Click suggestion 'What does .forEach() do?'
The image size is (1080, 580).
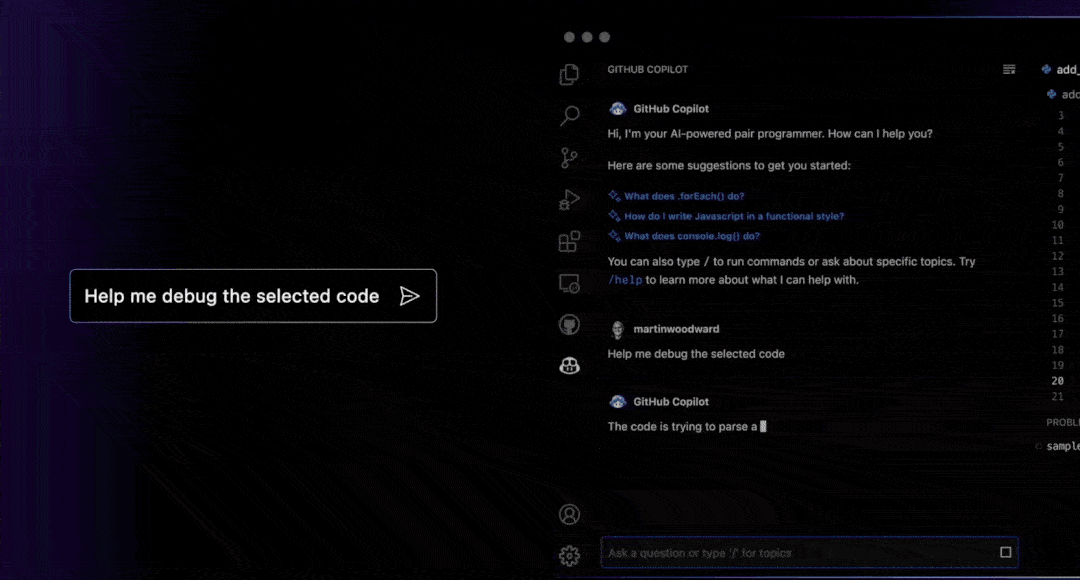(x=684, y=196)
